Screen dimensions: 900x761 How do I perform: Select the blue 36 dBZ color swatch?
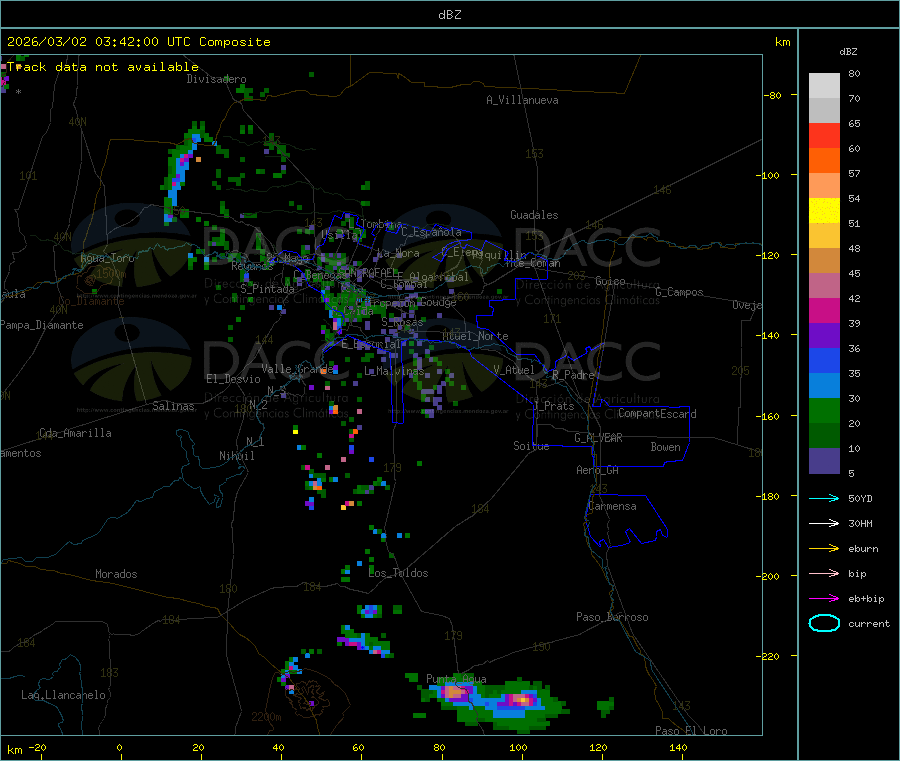point(824,360)
